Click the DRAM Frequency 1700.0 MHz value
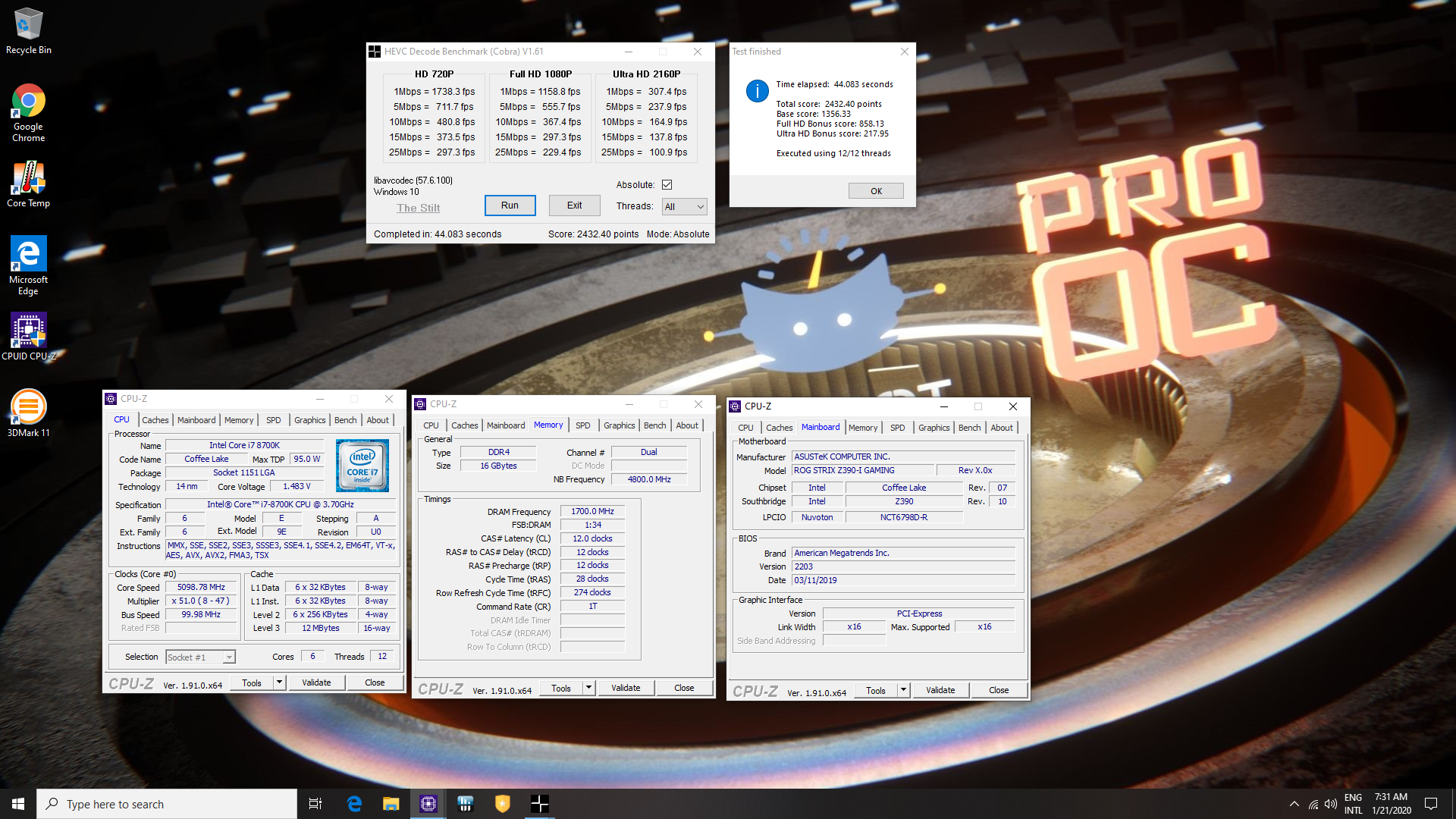This screenshot has width=1456, height=819. click(592, 512)
